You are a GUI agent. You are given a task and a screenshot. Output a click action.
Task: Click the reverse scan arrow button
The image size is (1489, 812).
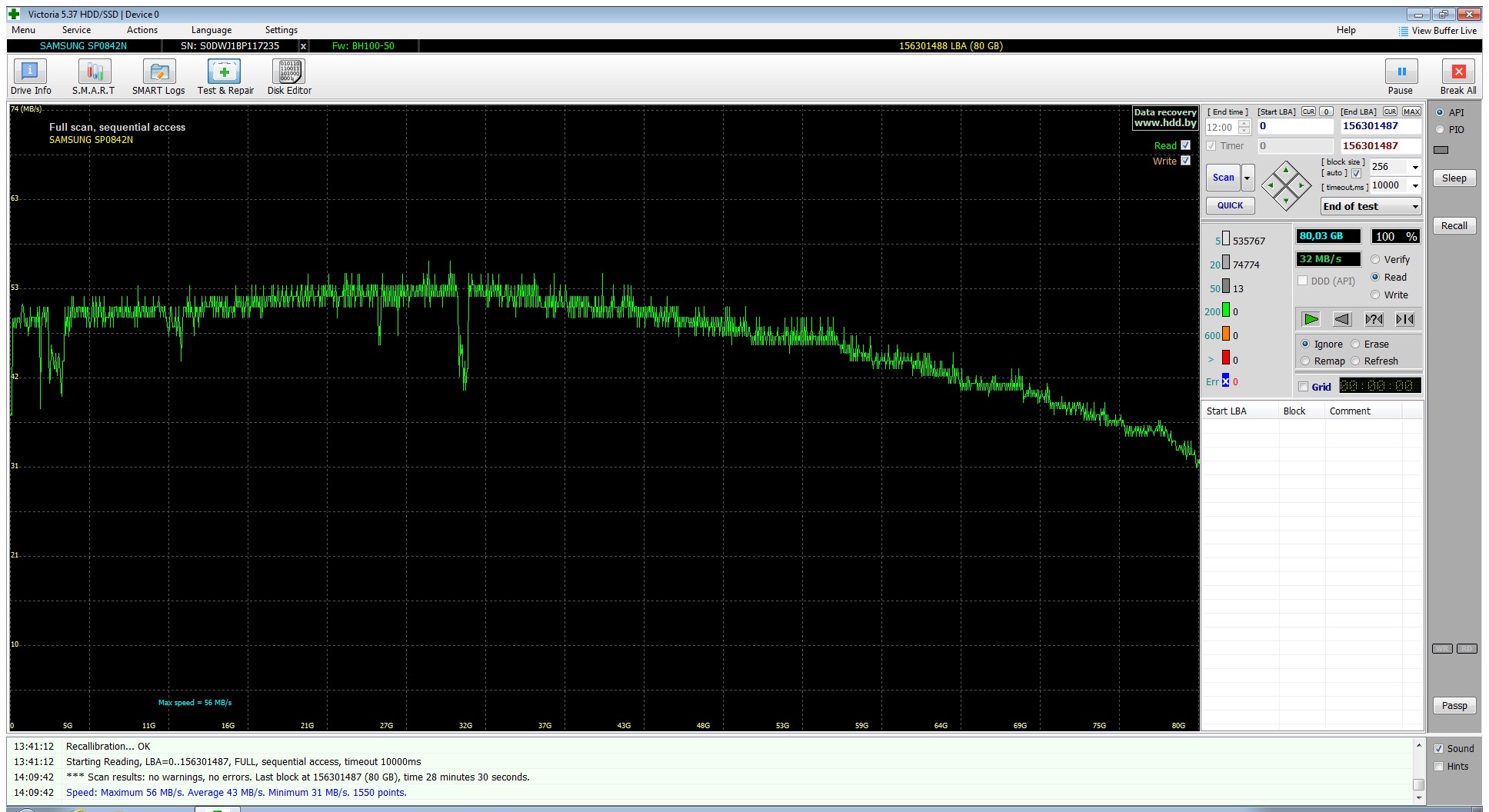point(1342,319)
